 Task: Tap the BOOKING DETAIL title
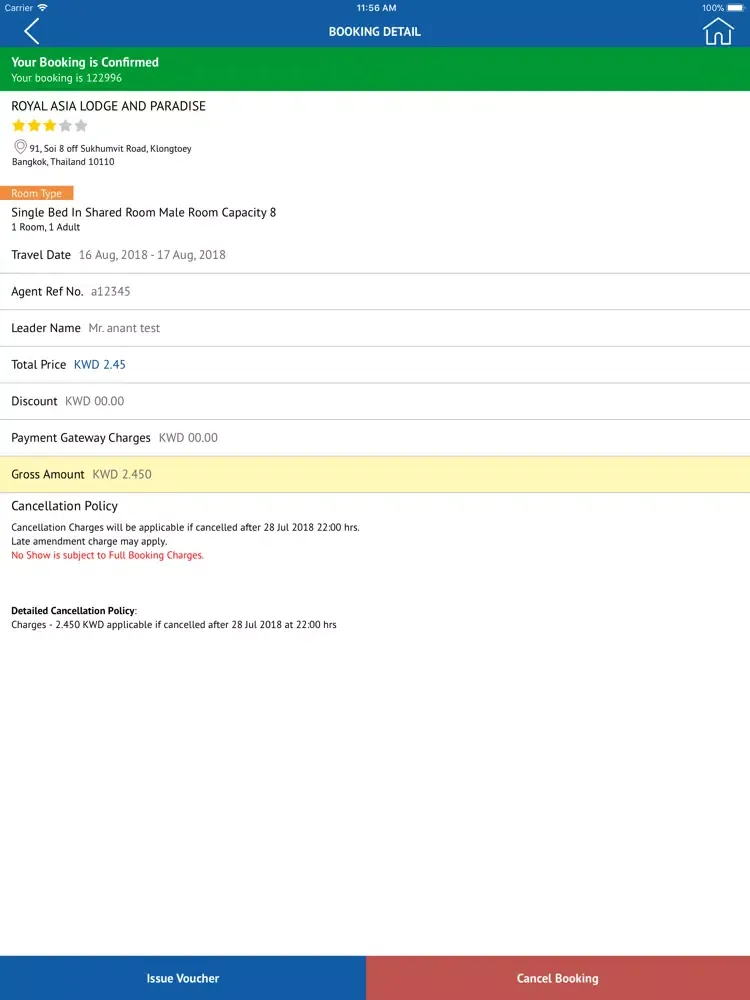(x=374, y=31)
